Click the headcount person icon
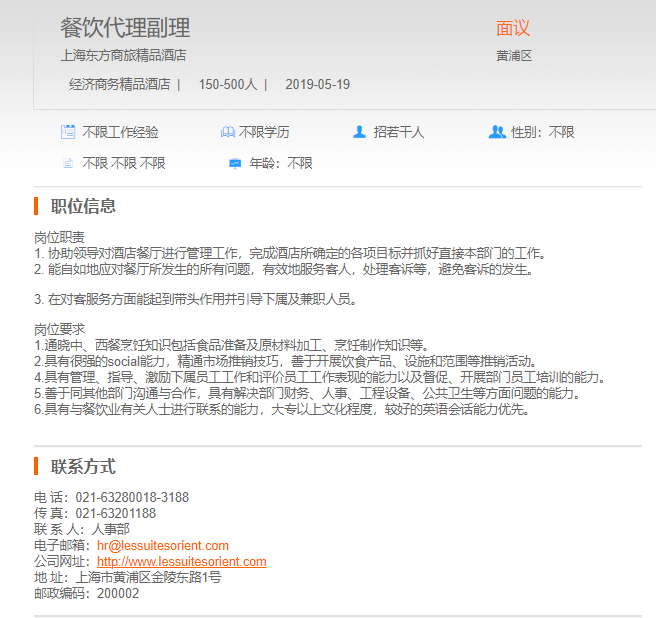The image size is (656, 618). (x=359, y=132)
